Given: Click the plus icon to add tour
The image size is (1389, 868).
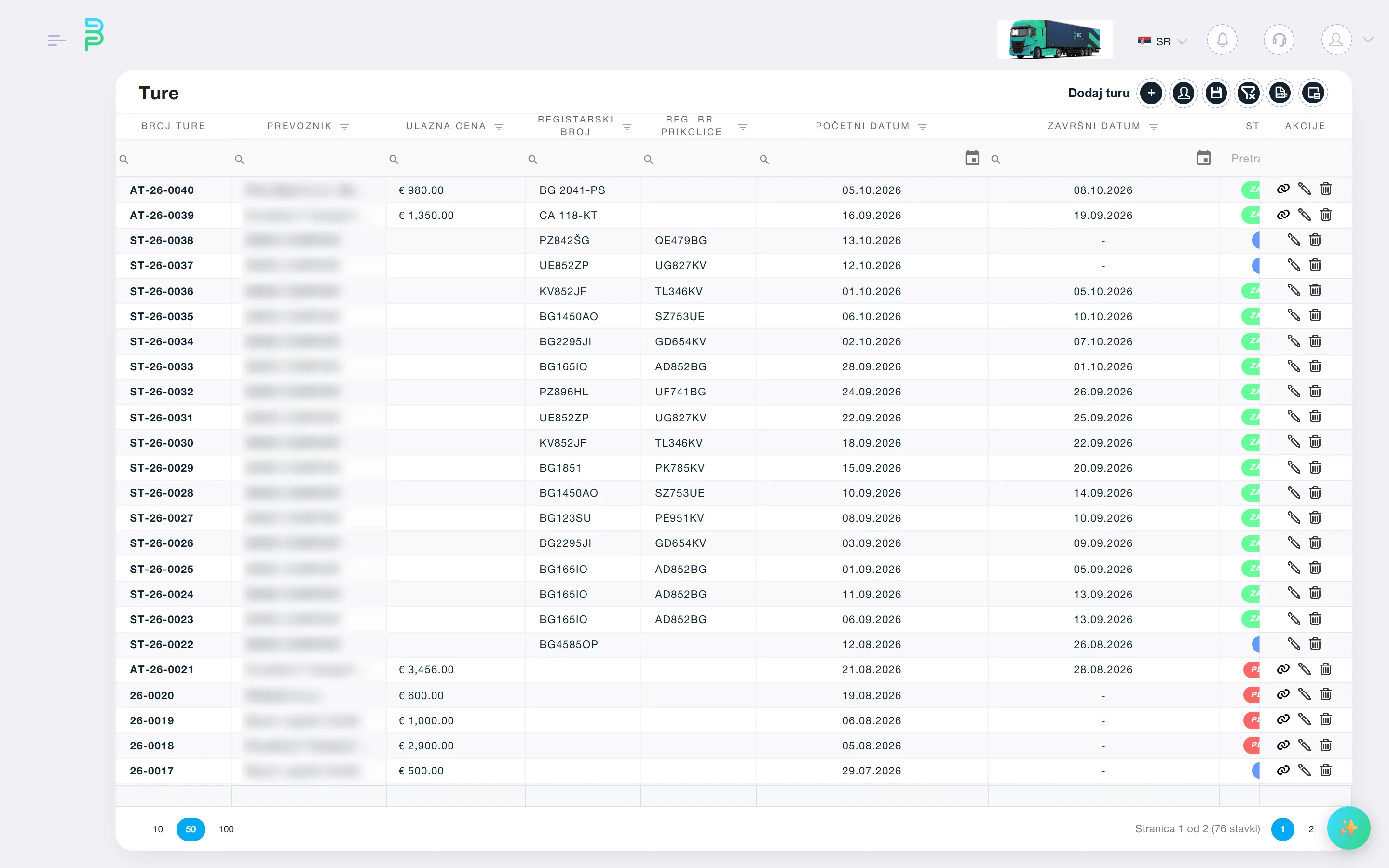Looking at the screenshot, I should pyautogui.click(x=1151, y=93).
